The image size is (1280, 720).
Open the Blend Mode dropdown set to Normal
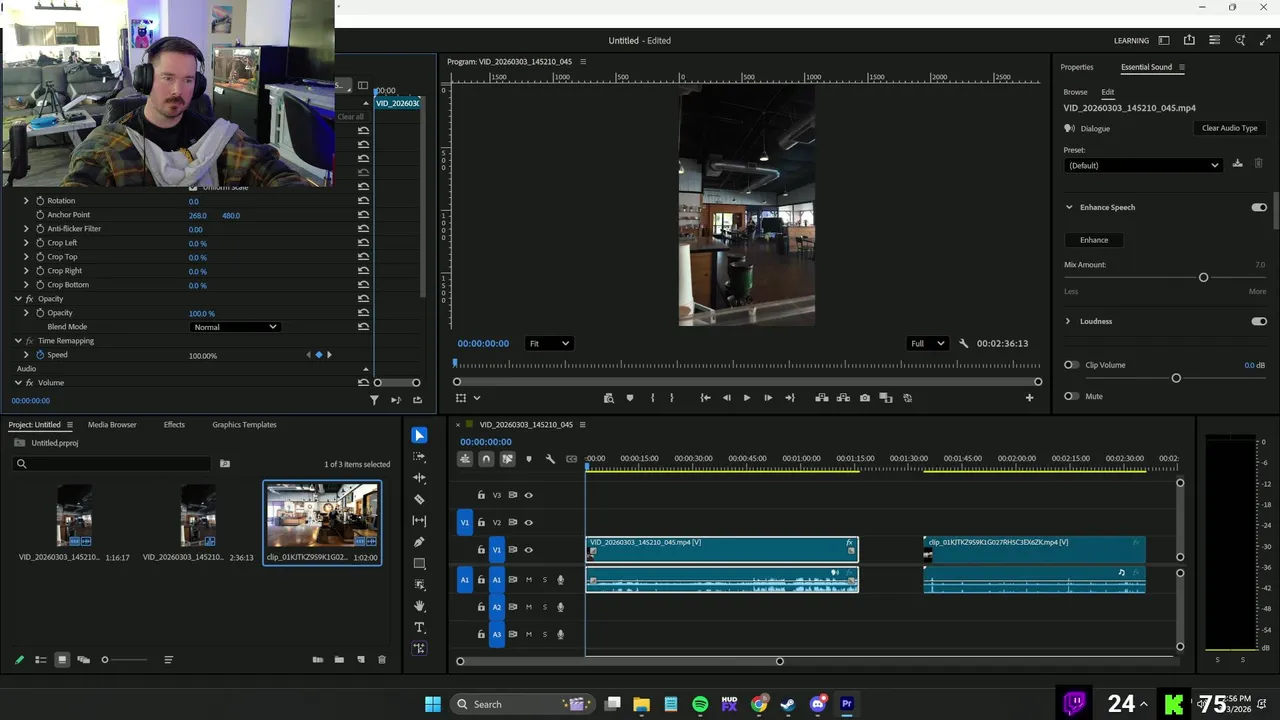coord(235,327)
